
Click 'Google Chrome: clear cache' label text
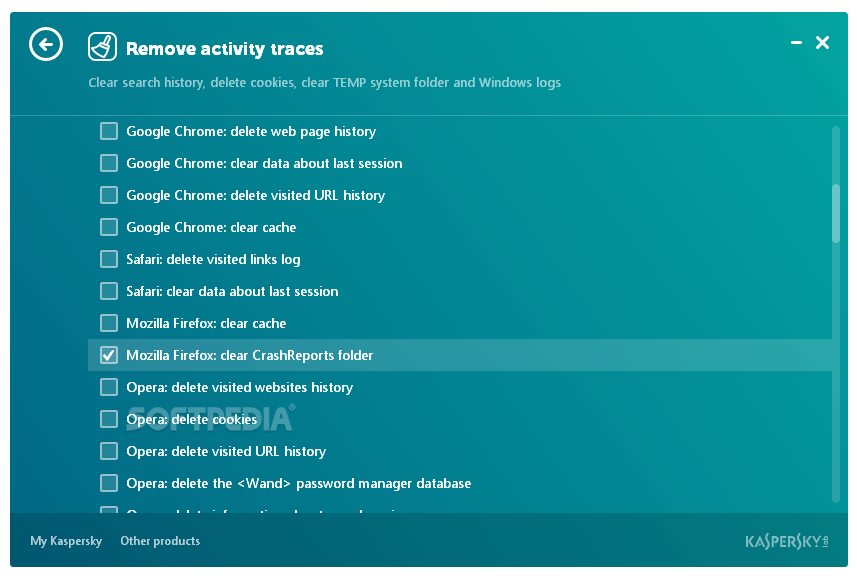pyautogui.click(x=211, y=227)
